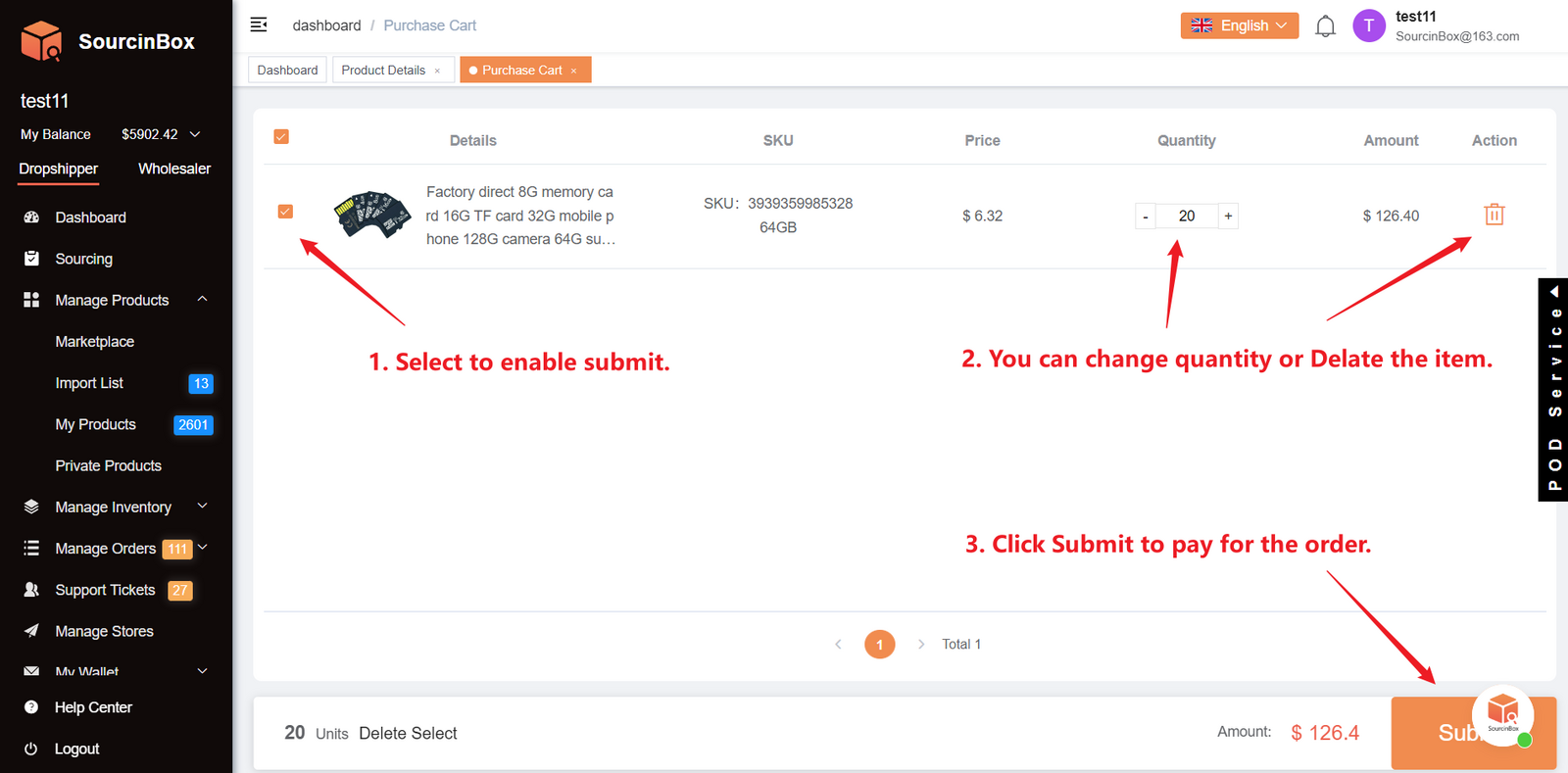Click the notification bell icon
1568x773 pixels.
tap(1325, 26)
